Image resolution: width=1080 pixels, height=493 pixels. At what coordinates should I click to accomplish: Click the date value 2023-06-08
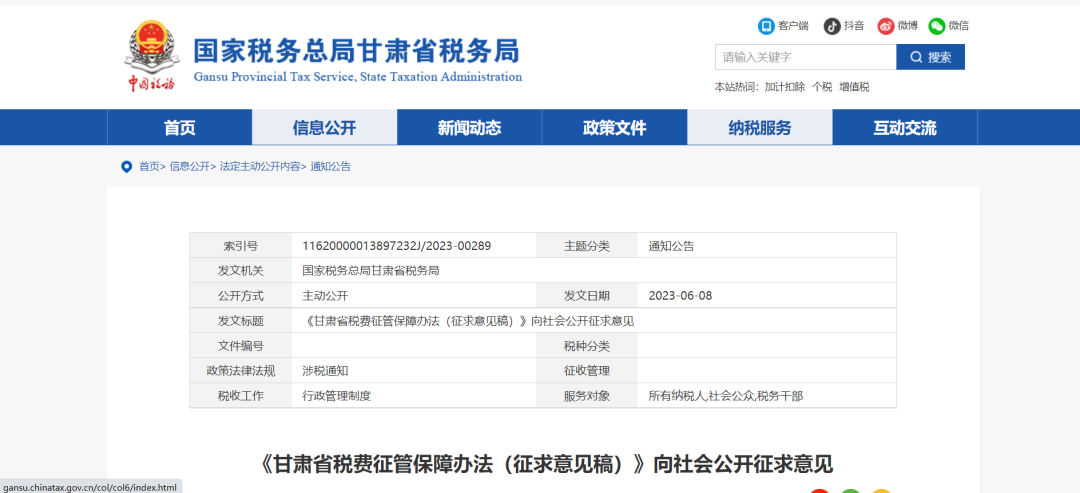(681, 296)
